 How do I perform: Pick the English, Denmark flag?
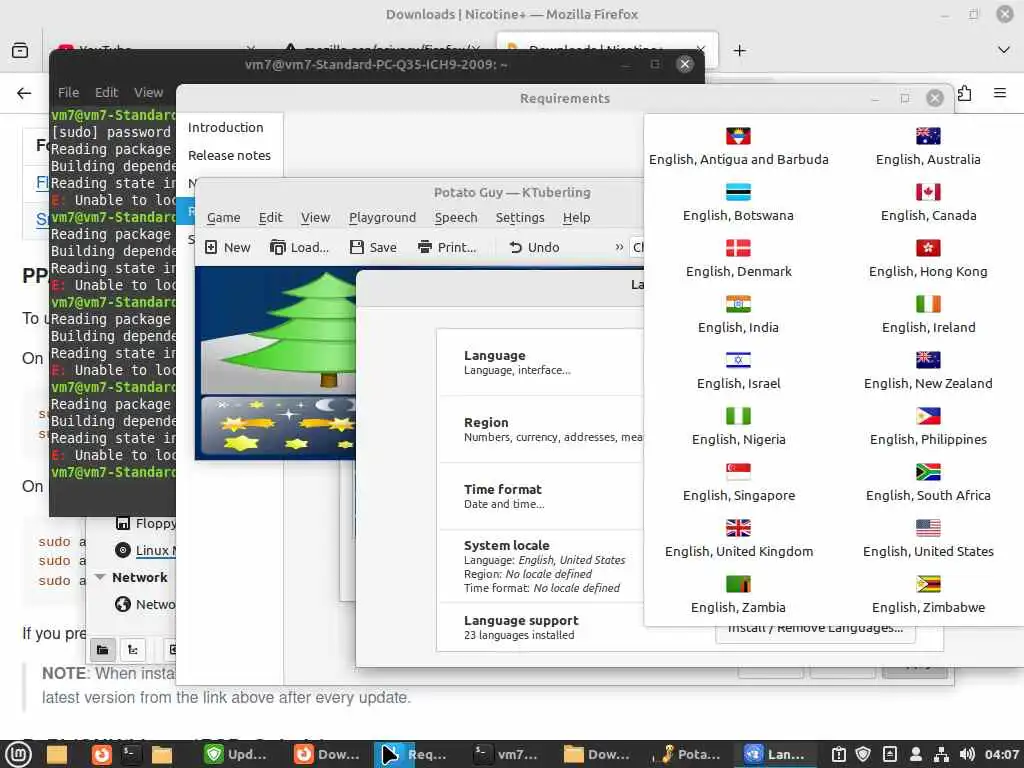click(738, 248)
